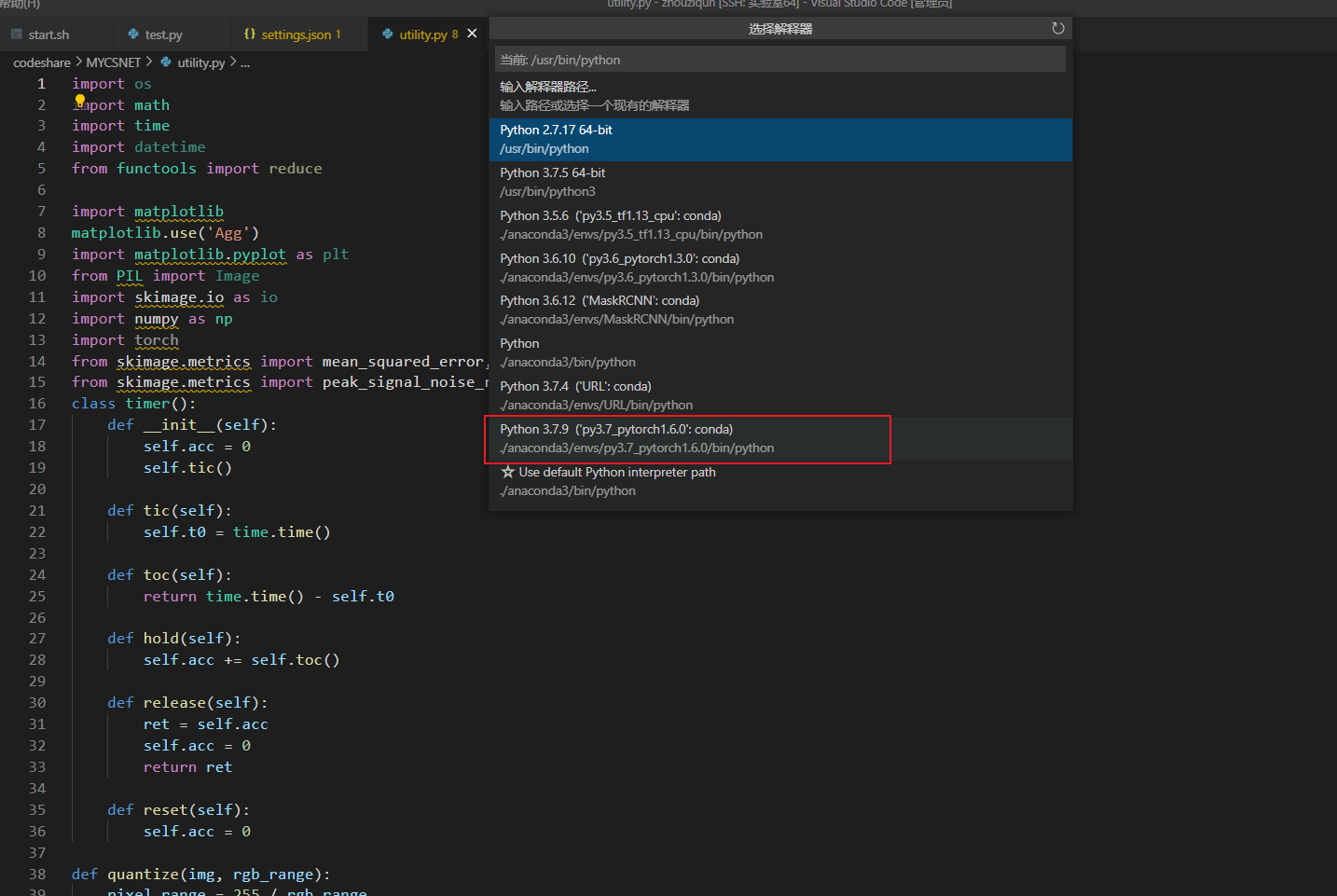This screenshot has width=1337, height=896.
Task: Click 'matplotlib.use('Agg')' on line 8
Action: pos(165,233)
